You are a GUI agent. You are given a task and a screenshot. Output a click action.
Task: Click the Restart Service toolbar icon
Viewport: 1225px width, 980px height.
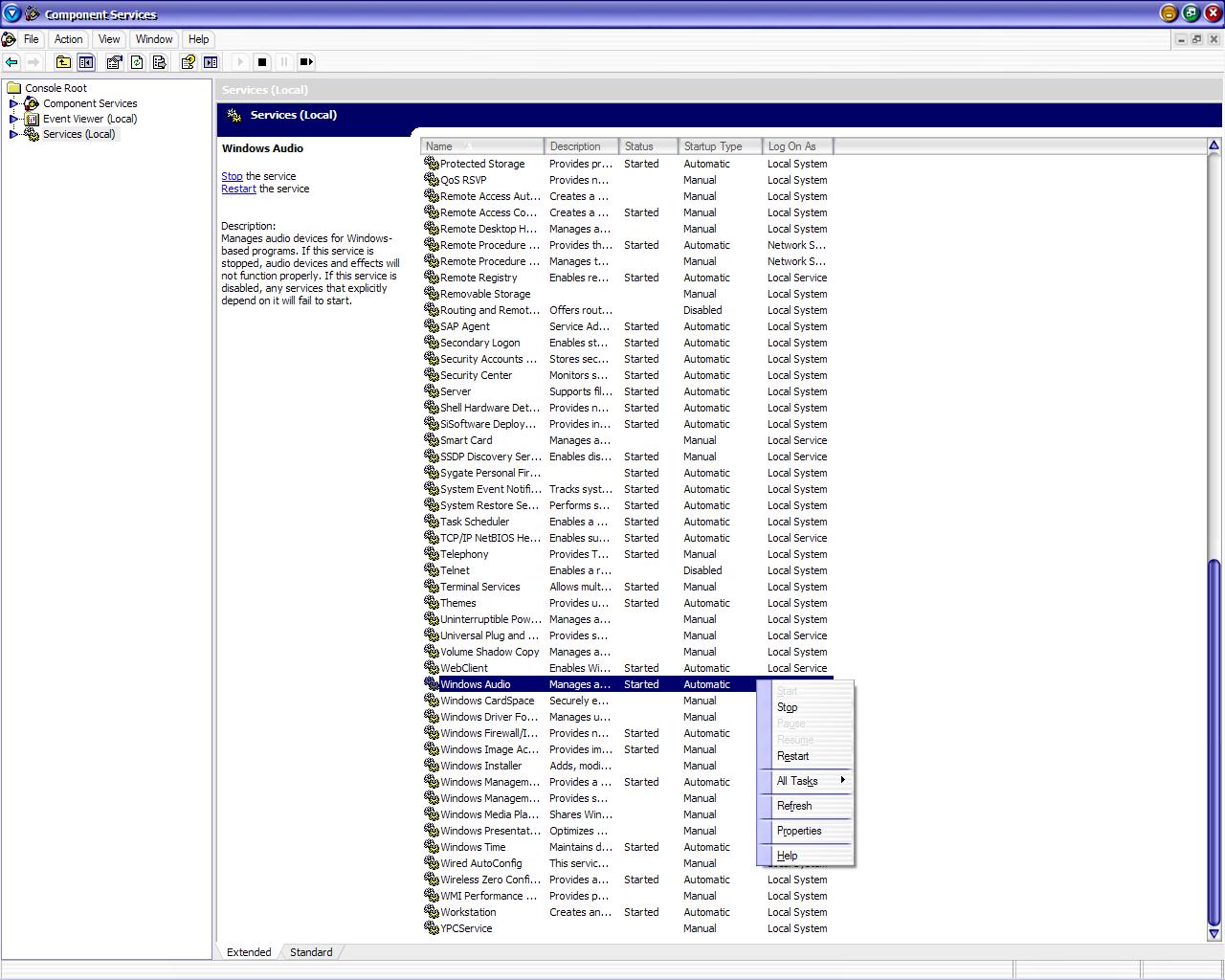306,62
